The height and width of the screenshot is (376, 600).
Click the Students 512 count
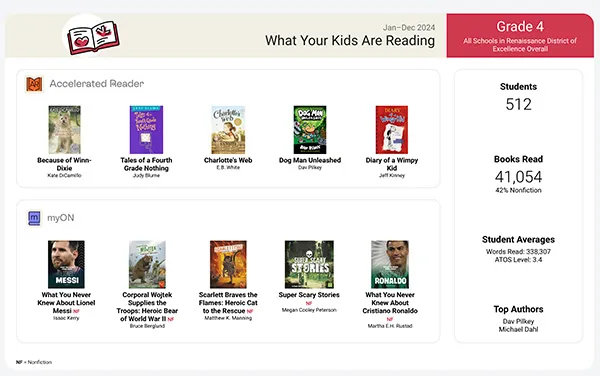pyautogui.click(x=518, y=104)
